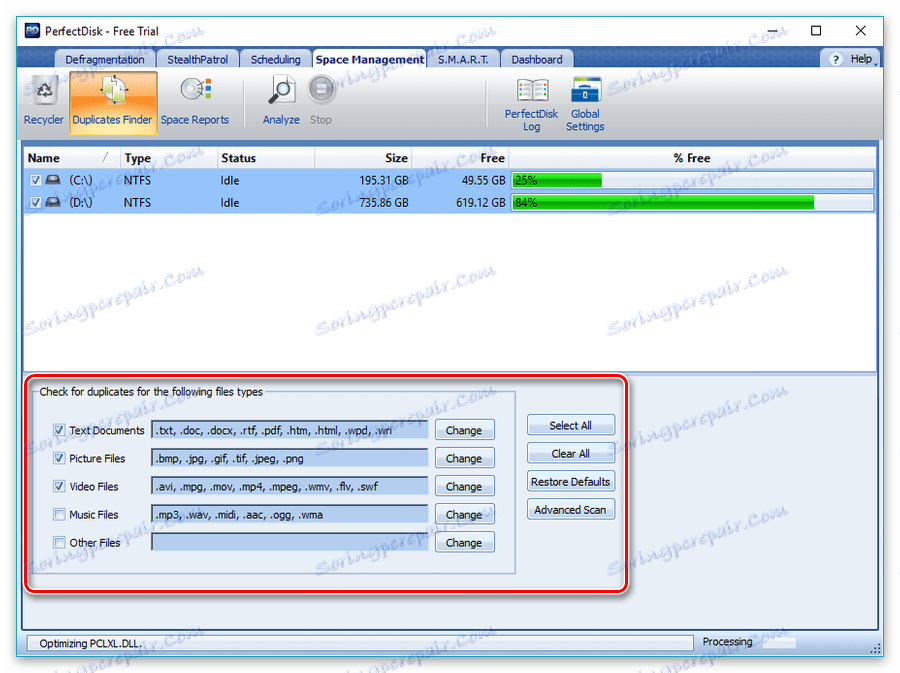The height and width of the screenshot is (673, 900).
Task: Click the Select All button
Action: pos(571,425)
